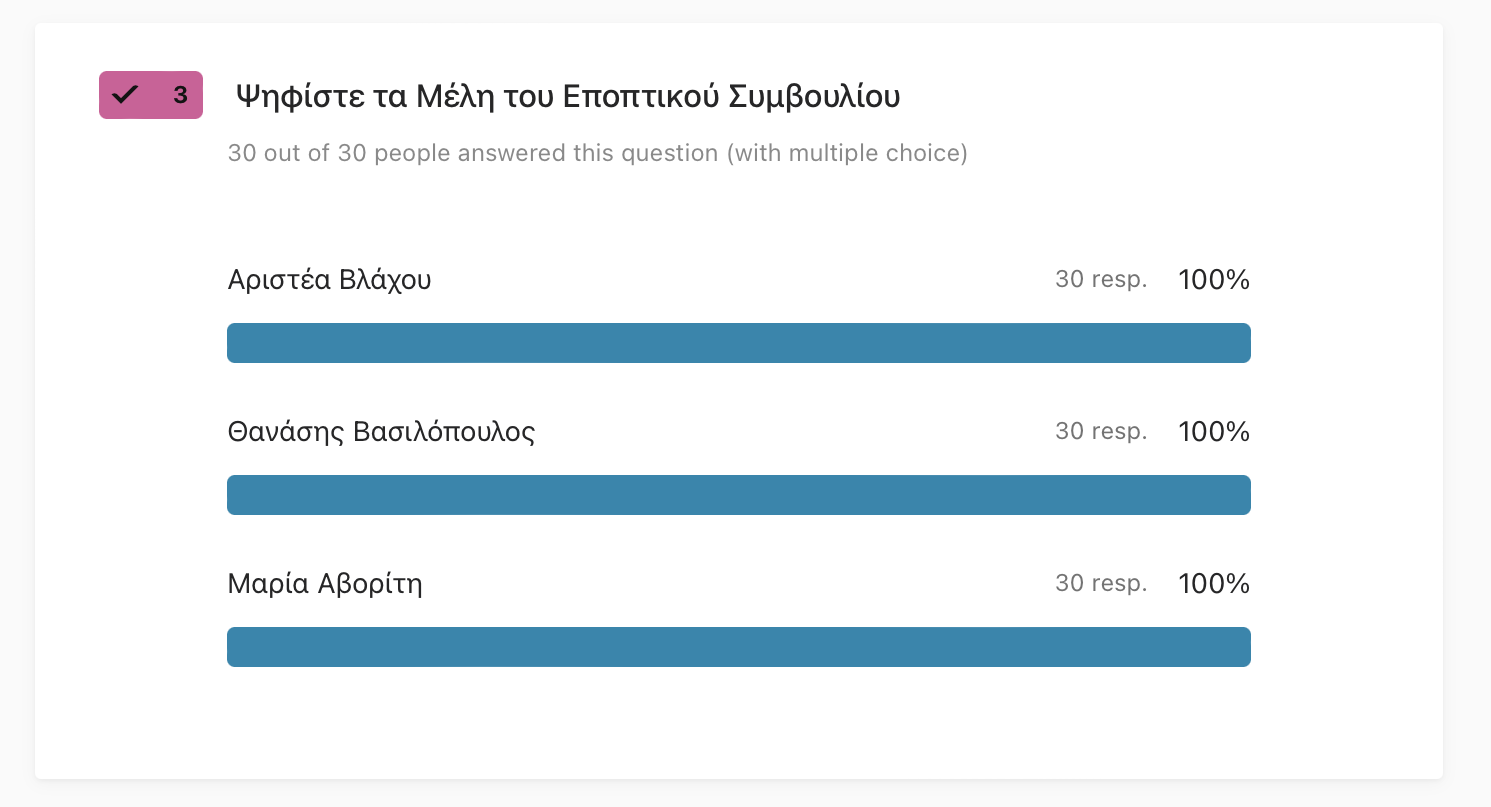This screenshot has width=1491, height=807.
Task: Click the 100% value for Θανάσης Βασιλόπουλος
Action: [x=1214, y=432]
